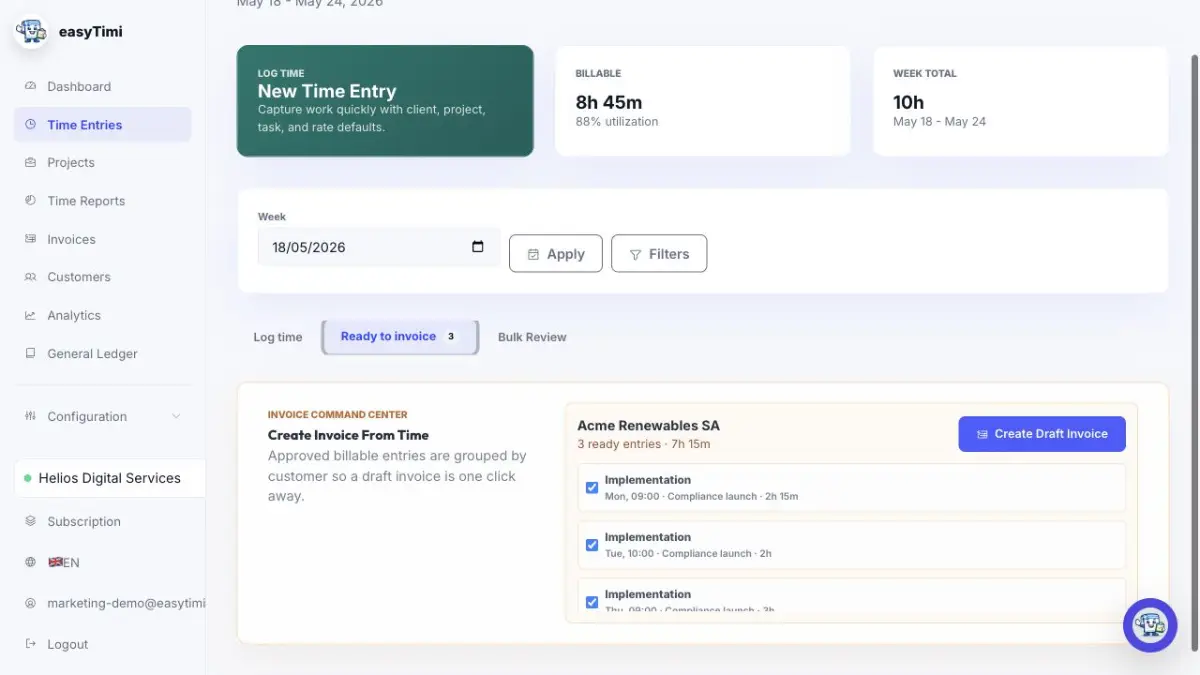Screen dimensions: 1200x675
Task: Click the 'Create Invoice From Time' heading
Action: point(348,436)
